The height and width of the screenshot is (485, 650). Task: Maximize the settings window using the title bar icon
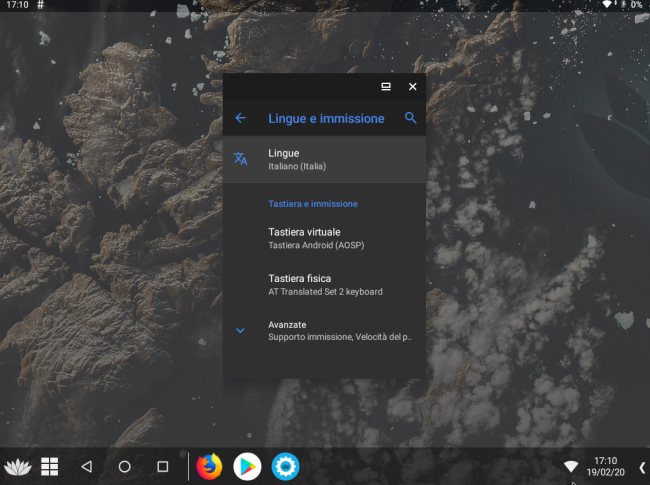386,87
